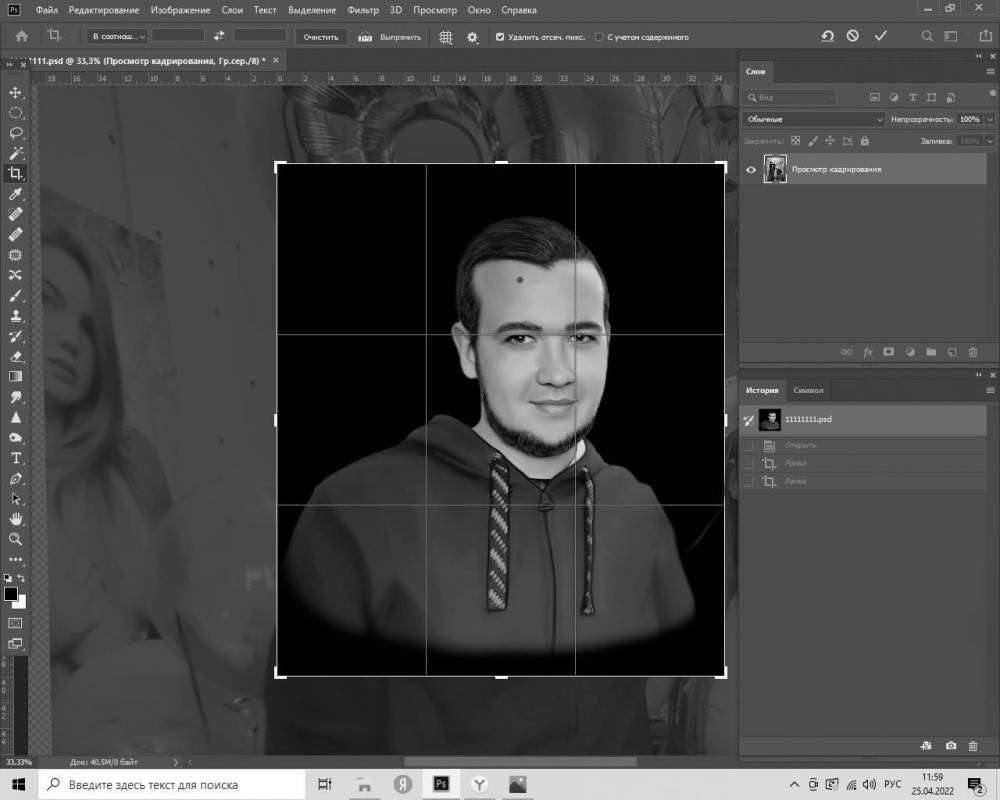The height and width of the screenshot is (800, 1000).
Task: Open the blend mode 'Обычные' dropdown
Action: point(814,119)
